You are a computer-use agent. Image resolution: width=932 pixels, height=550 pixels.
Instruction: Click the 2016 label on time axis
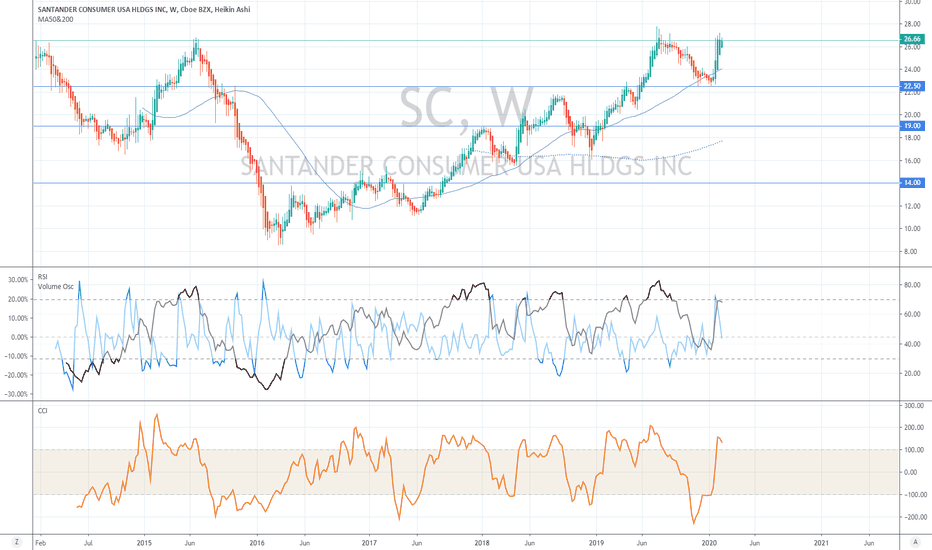(256, 543)
